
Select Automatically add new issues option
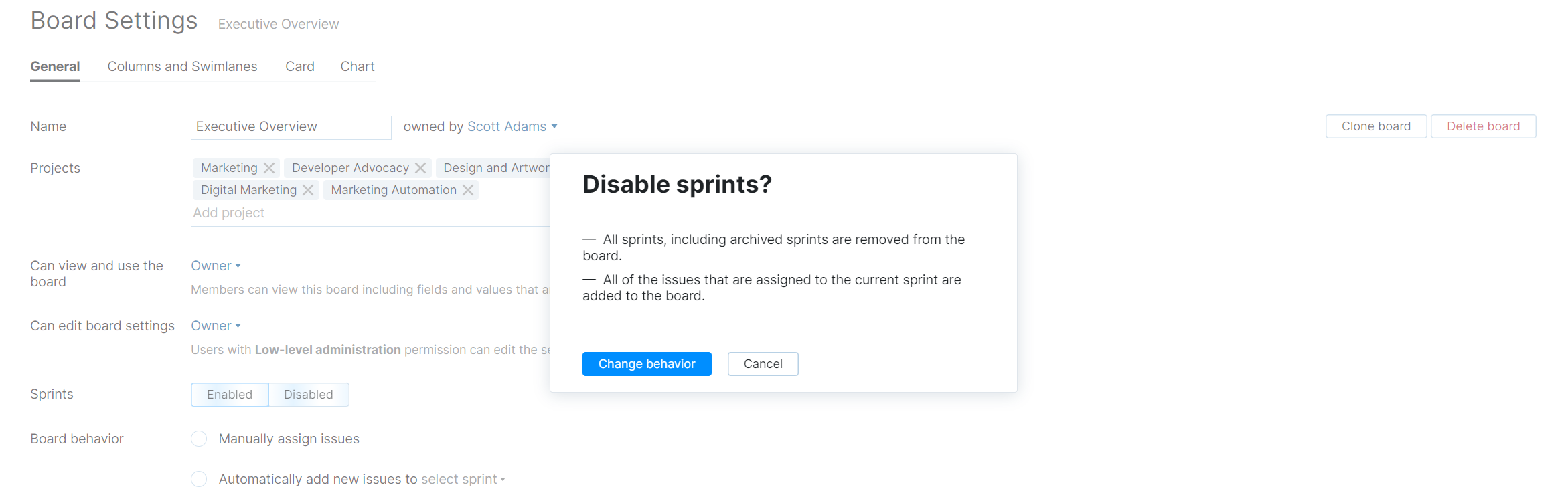[199, 479]
